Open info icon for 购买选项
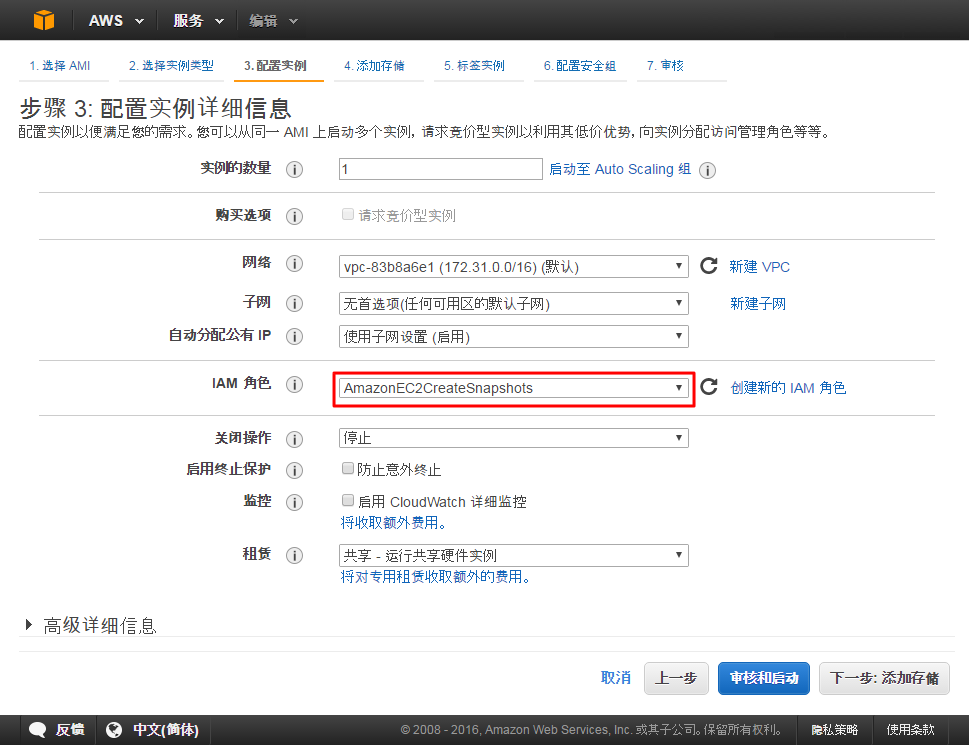969x745 pixels. pyautogui.click(x=294, y=216)
